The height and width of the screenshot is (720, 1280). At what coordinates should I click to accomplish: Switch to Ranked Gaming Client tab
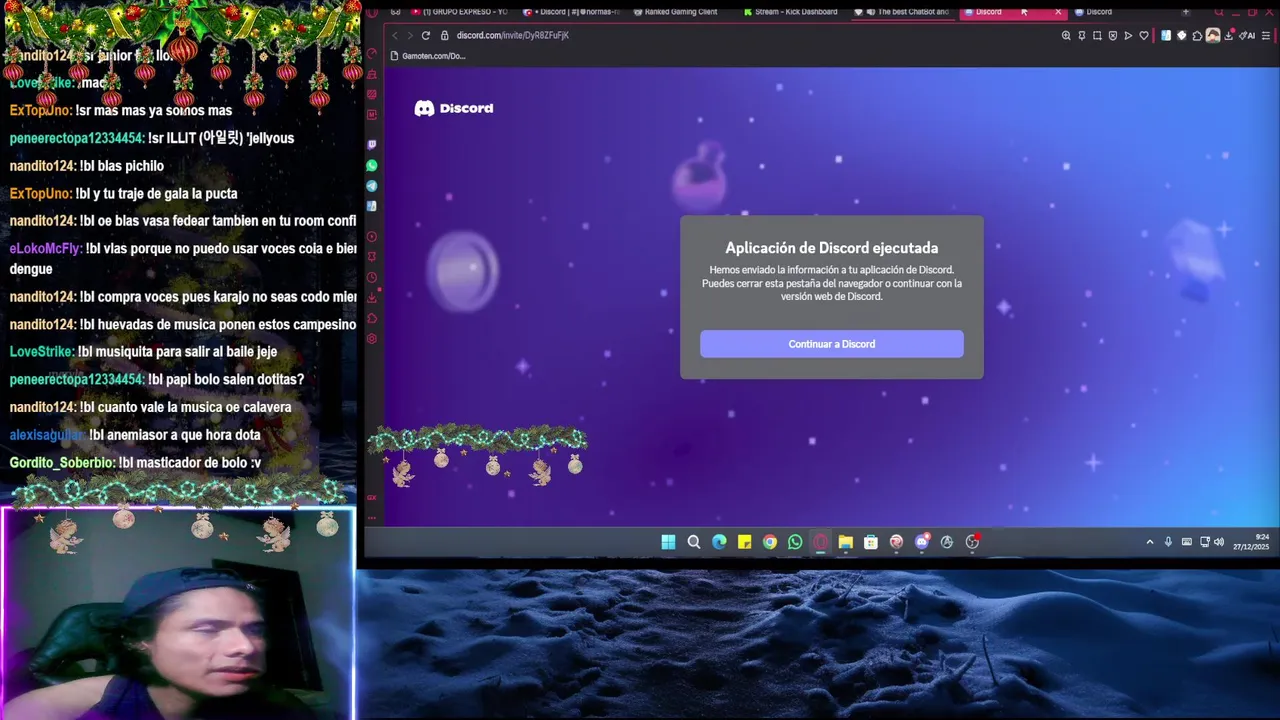(x=680, y=12)
